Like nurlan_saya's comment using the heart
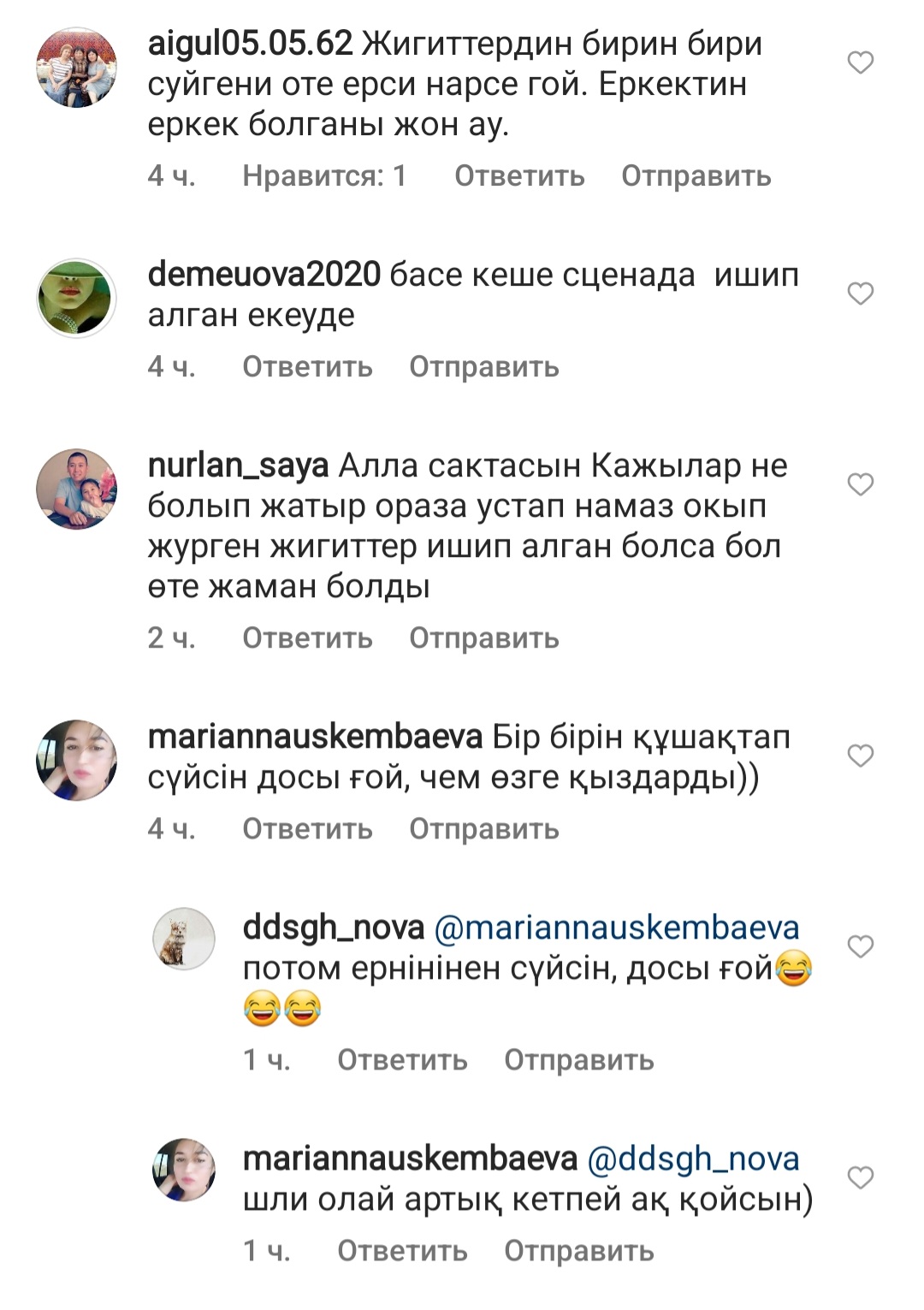Screen dimensions: 924x1310 (860, 485)
